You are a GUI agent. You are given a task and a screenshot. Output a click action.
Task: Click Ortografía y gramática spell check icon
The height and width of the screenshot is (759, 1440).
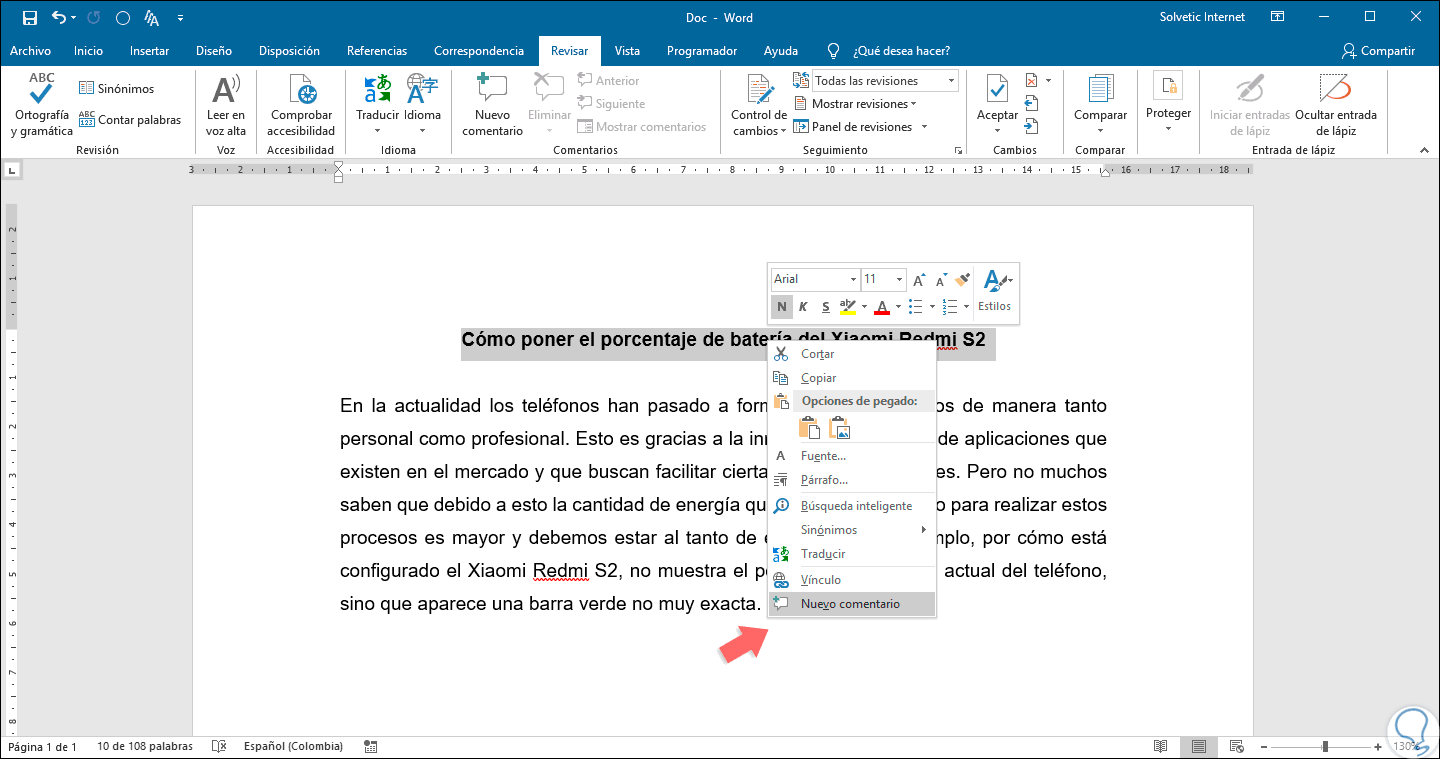pos(41,92)
